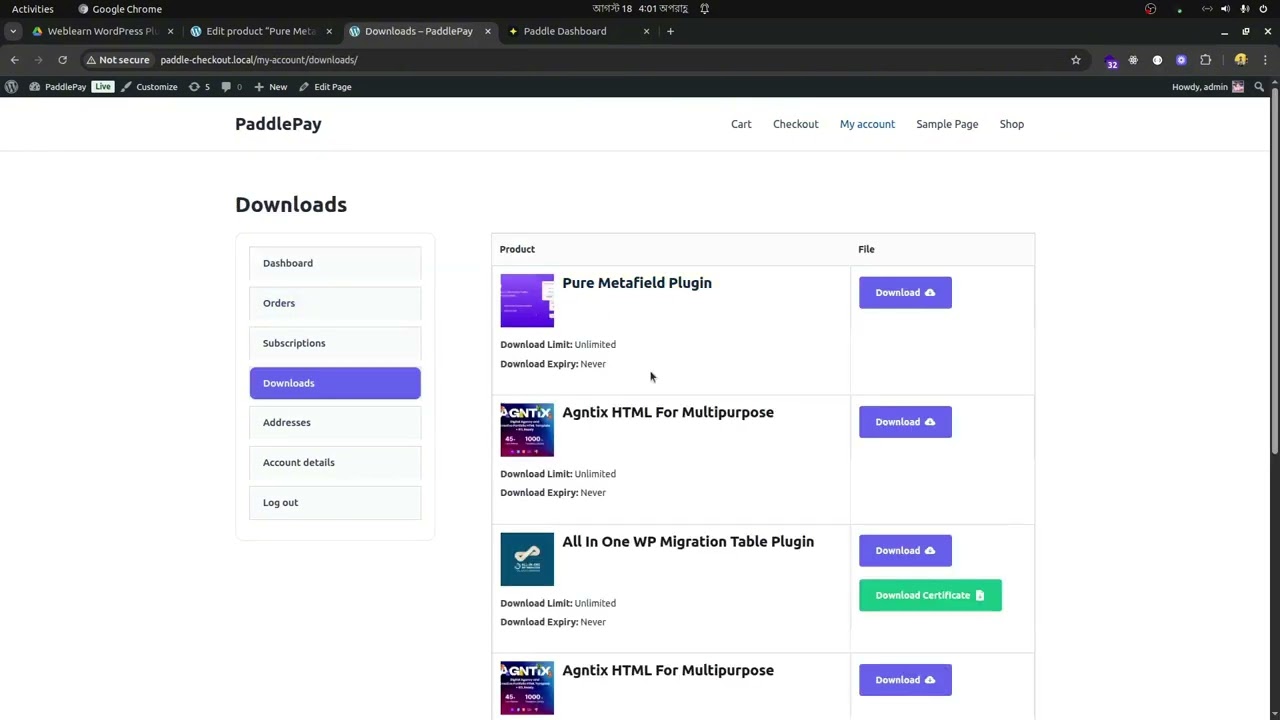
Task: Open the New content menu in admin bar
Action: 270,87
